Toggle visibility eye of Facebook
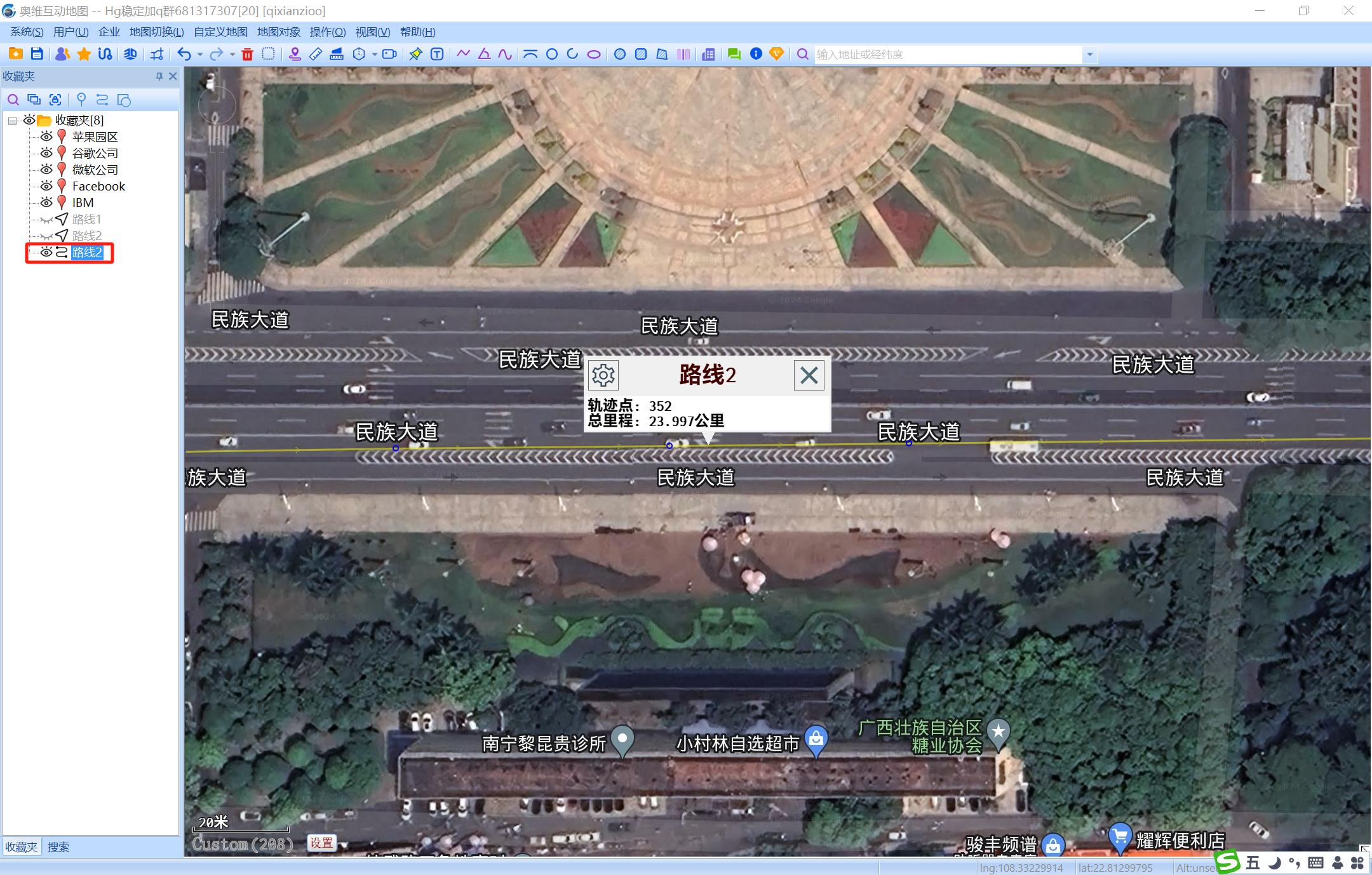This screenshot has width=1372, height=875. coord(46,186)
